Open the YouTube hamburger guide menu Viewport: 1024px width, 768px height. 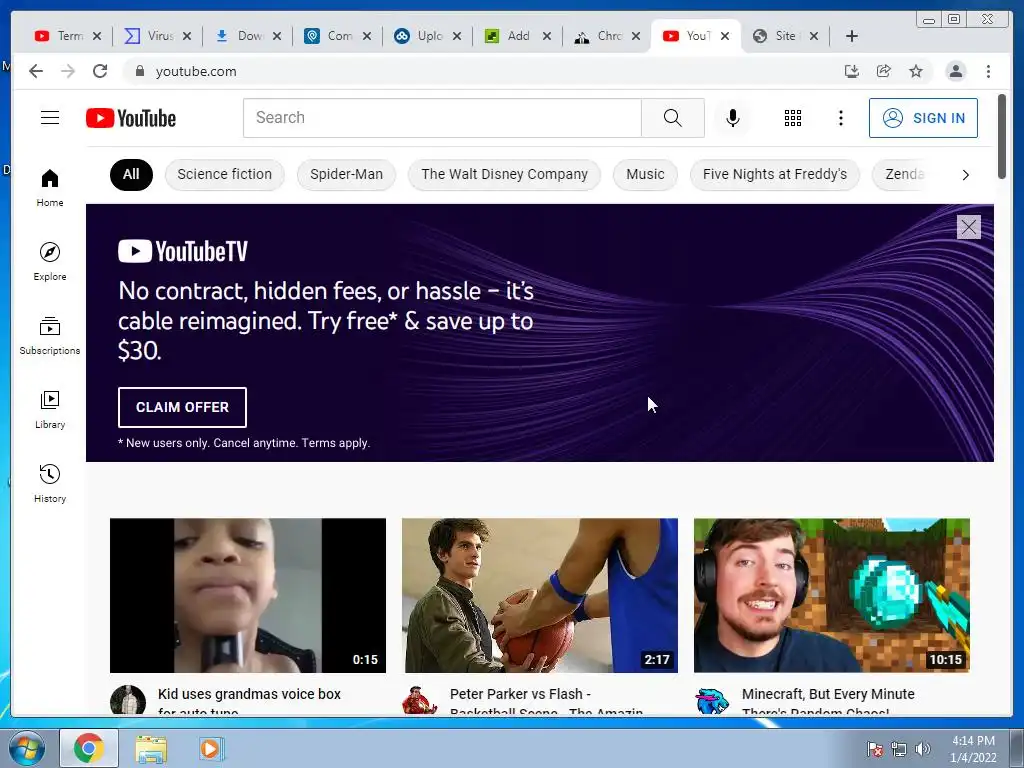pos(50,118)
